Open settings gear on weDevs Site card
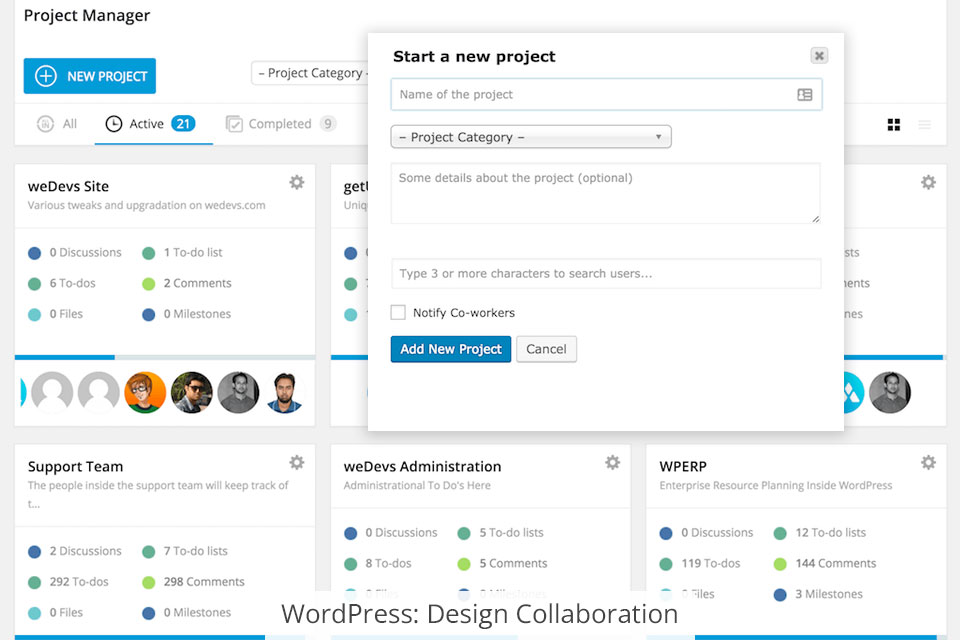The height and width of the screenshot is (640, 960). [297, 183]
